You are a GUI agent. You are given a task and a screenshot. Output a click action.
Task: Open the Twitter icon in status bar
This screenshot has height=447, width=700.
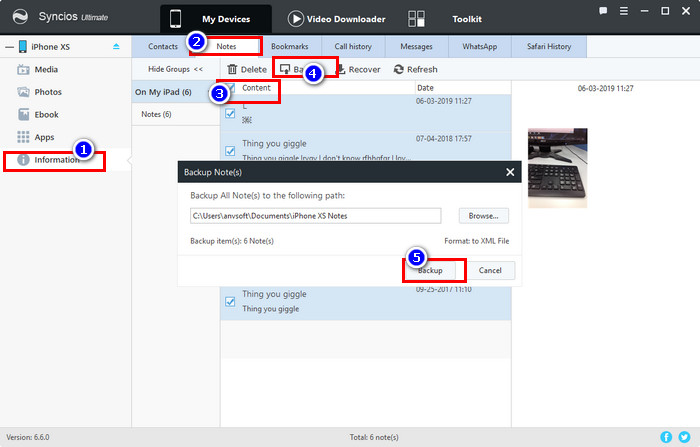(x=684, y=437)
